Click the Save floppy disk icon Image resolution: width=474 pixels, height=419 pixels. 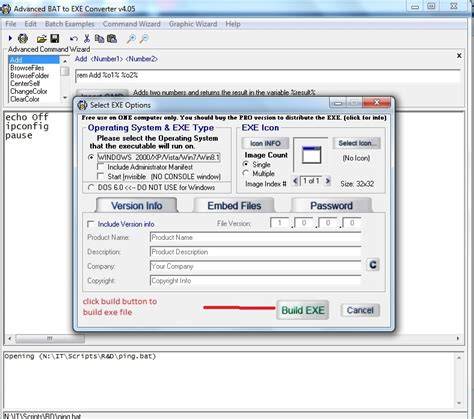tap(55, 39)
